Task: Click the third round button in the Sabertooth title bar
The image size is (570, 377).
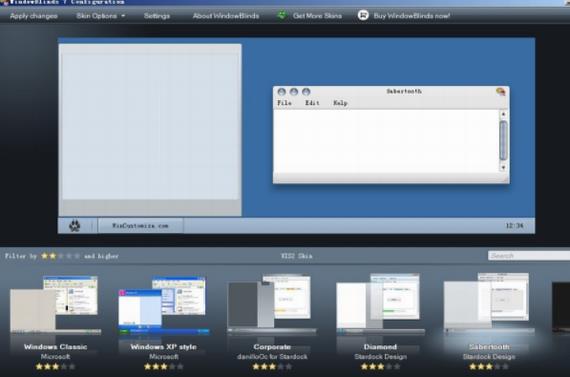Action: click(306, 92)
